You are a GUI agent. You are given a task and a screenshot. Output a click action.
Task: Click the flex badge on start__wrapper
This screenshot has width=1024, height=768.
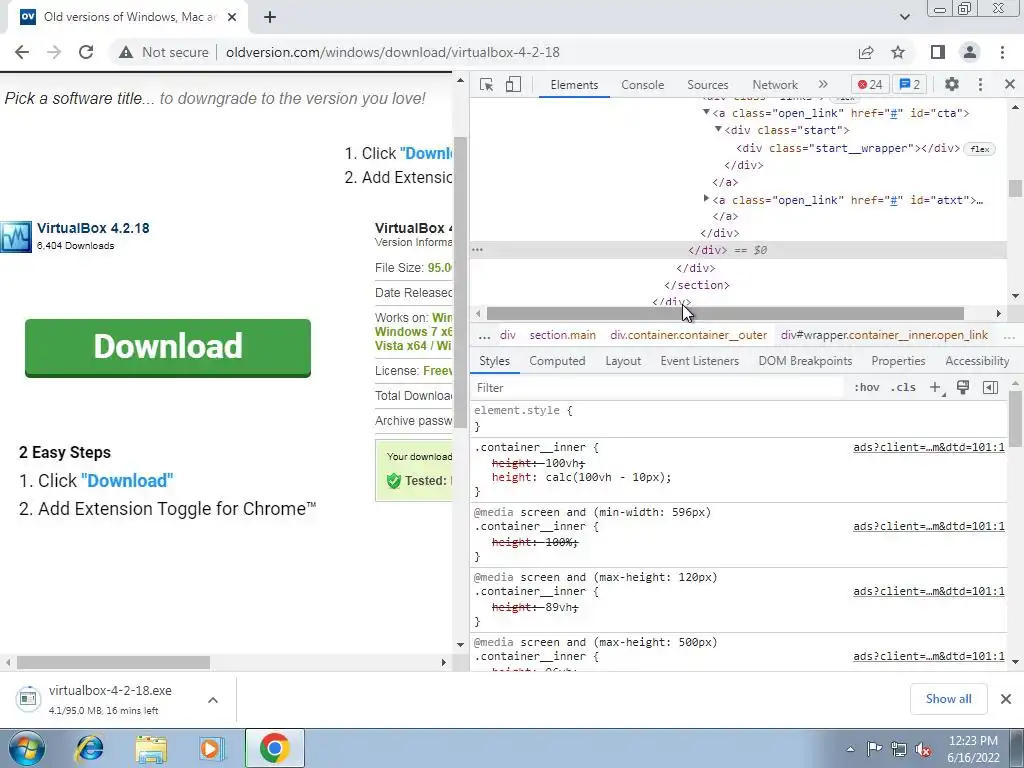(980, 149)
